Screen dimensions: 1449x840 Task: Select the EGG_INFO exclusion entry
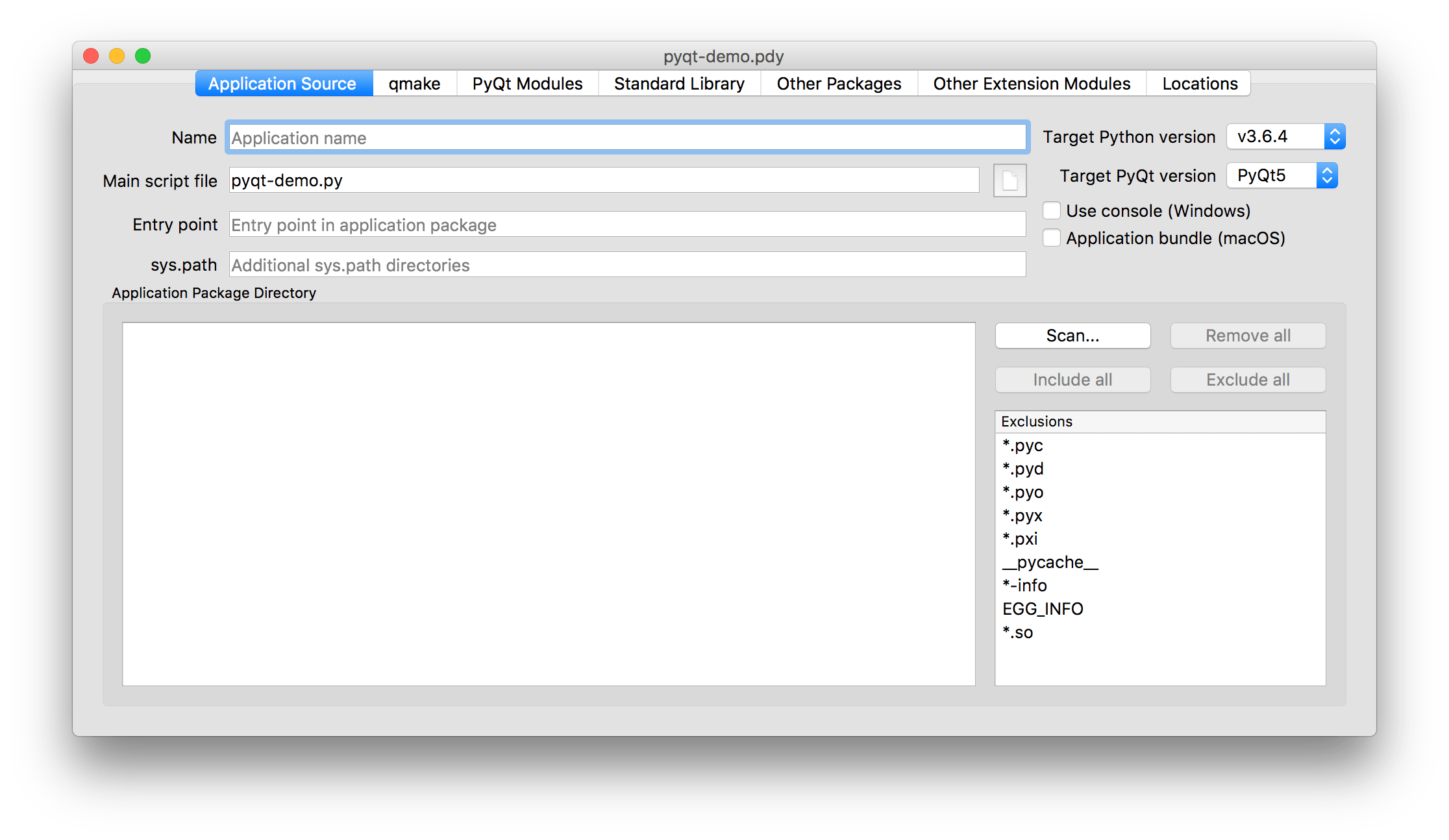click(x=1043, y=609)
